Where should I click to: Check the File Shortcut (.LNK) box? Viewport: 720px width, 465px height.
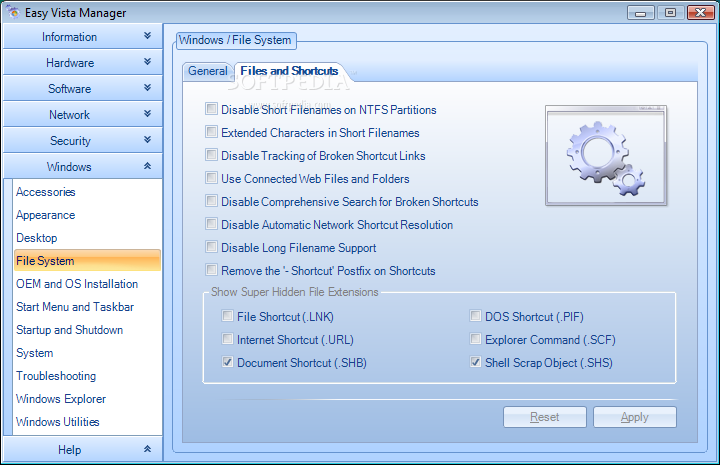point(227,316)
